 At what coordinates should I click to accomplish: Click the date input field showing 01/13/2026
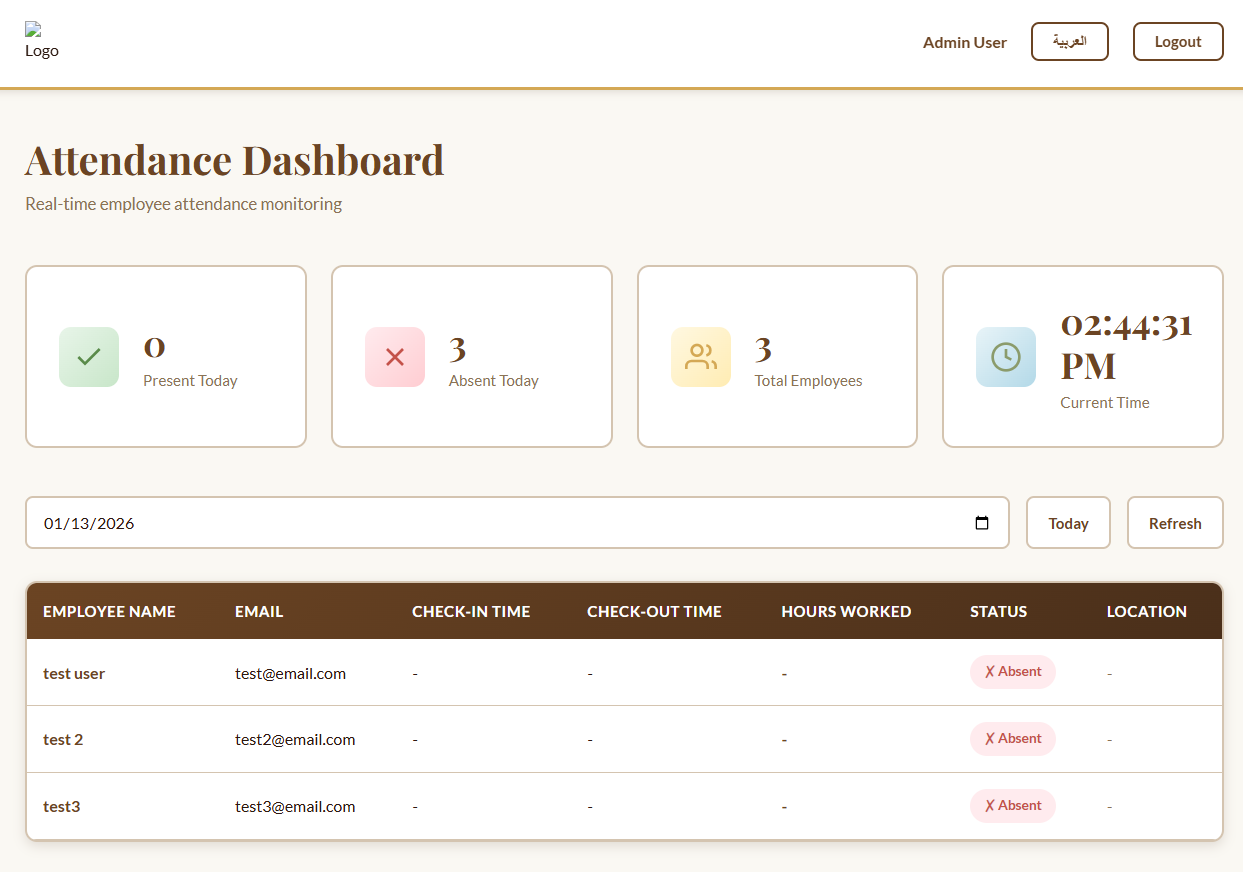point(517,523)
